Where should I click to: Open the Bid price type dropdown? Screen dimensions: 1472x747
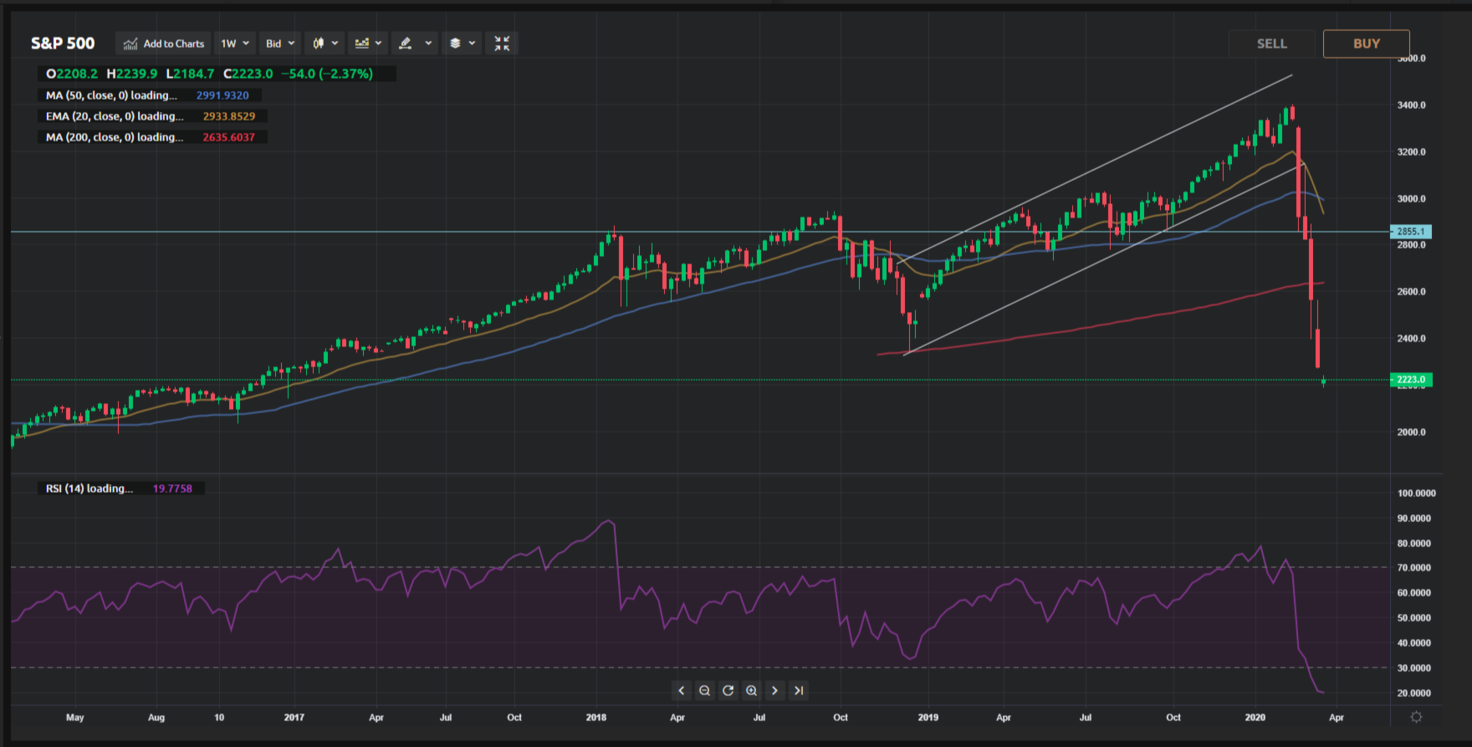click(280, 43)
